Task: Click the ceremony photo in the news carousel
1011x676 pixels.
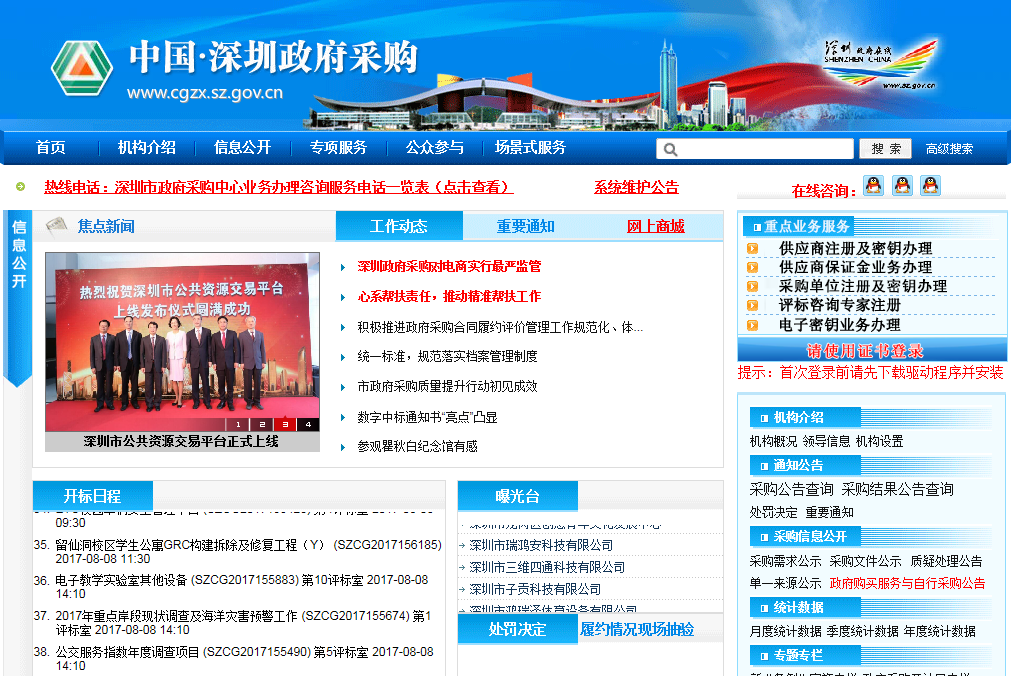Action: coord(182,342)
